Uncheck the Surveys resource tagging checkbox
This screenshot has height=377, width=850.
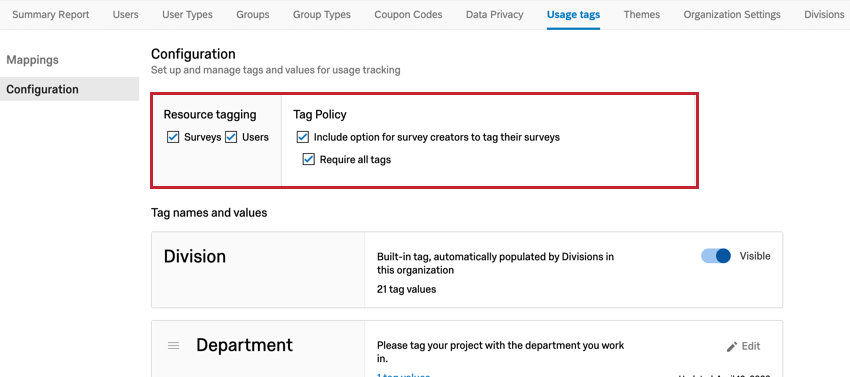click(x=173, y=137)
